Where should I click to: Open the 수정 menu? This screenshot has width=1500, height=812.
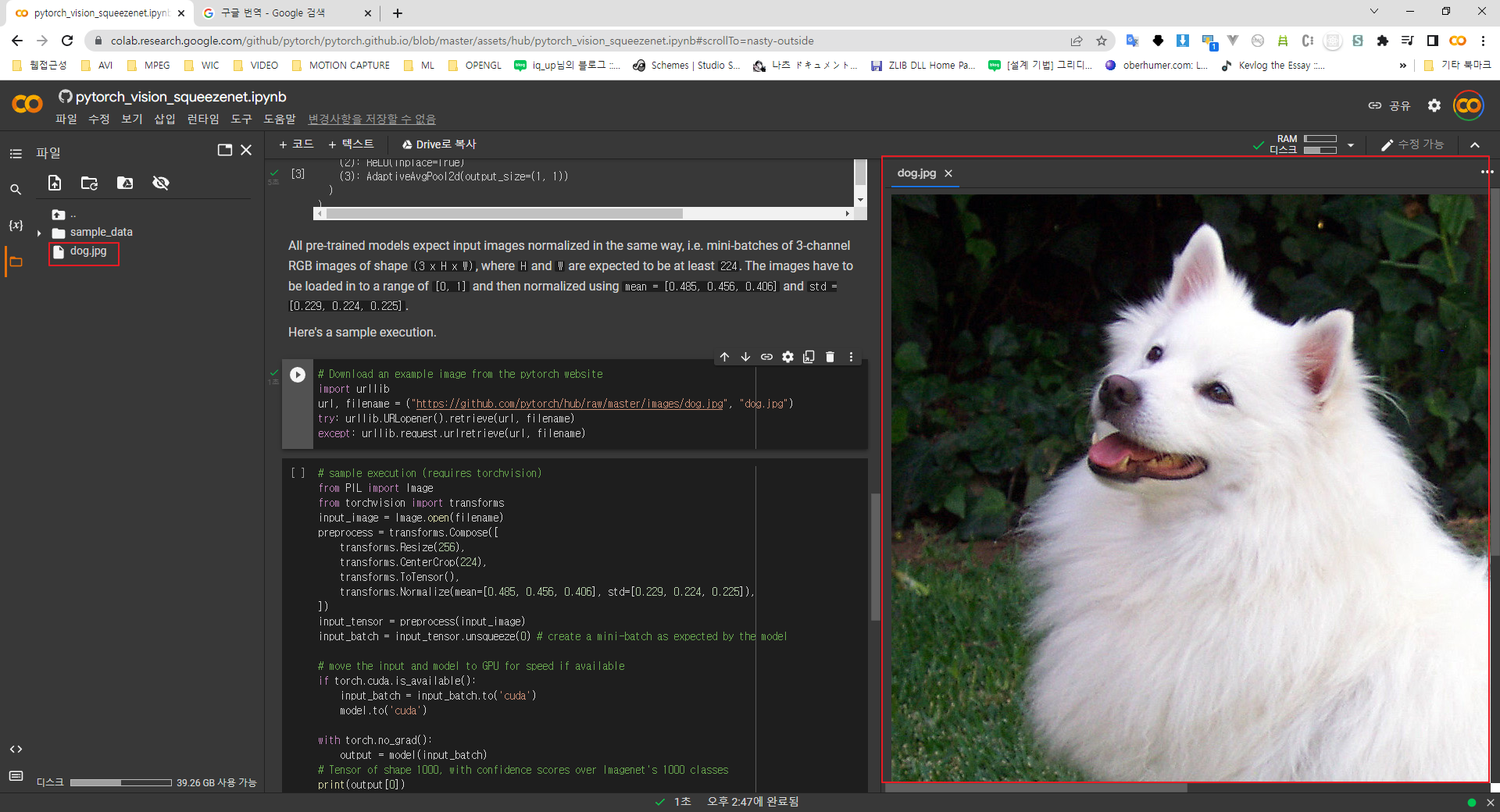tap(99, 119)
